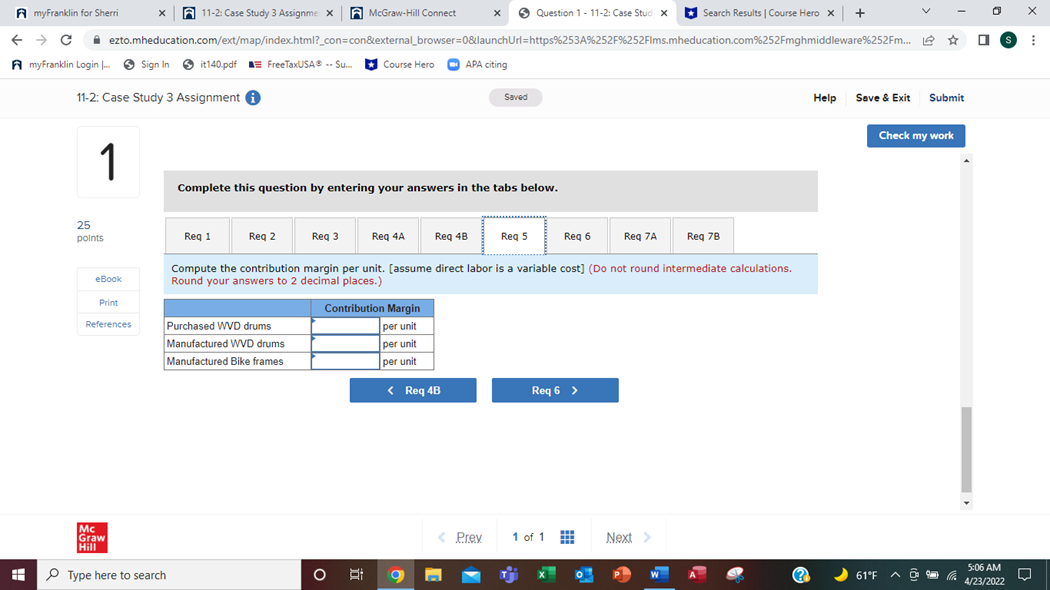Open Excel from the taskbar
The width and height of the screenshot is (1050, 590).
click(x=546, y=574)
